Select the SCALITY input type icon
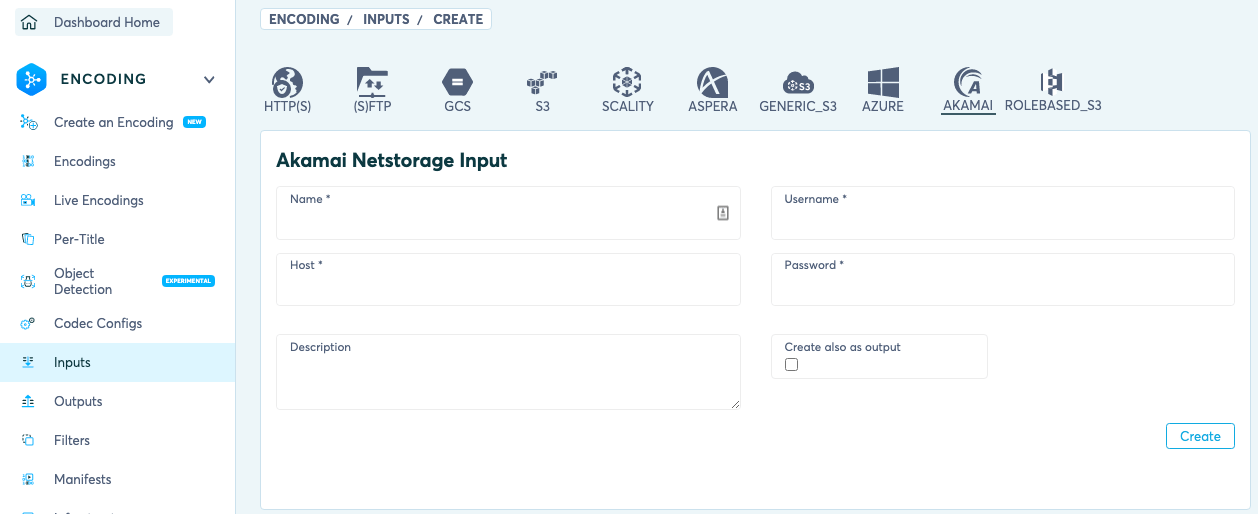The height and width of the screenshot is (514, 1258). [x=627, y=82]
